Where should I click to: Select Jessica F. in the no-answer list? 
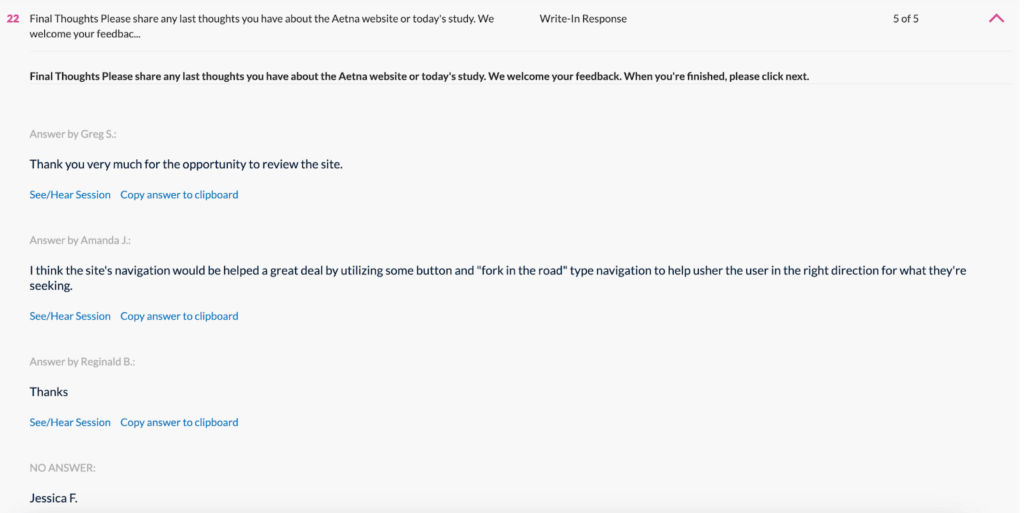(x=53, y=497)
